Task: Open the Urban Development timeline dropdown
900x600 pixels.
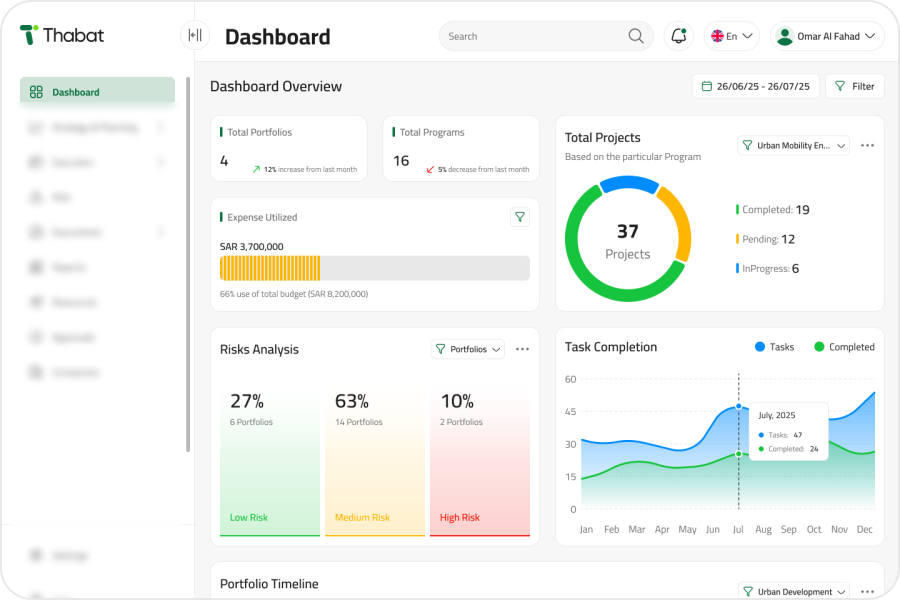Action: coord(794,591)
